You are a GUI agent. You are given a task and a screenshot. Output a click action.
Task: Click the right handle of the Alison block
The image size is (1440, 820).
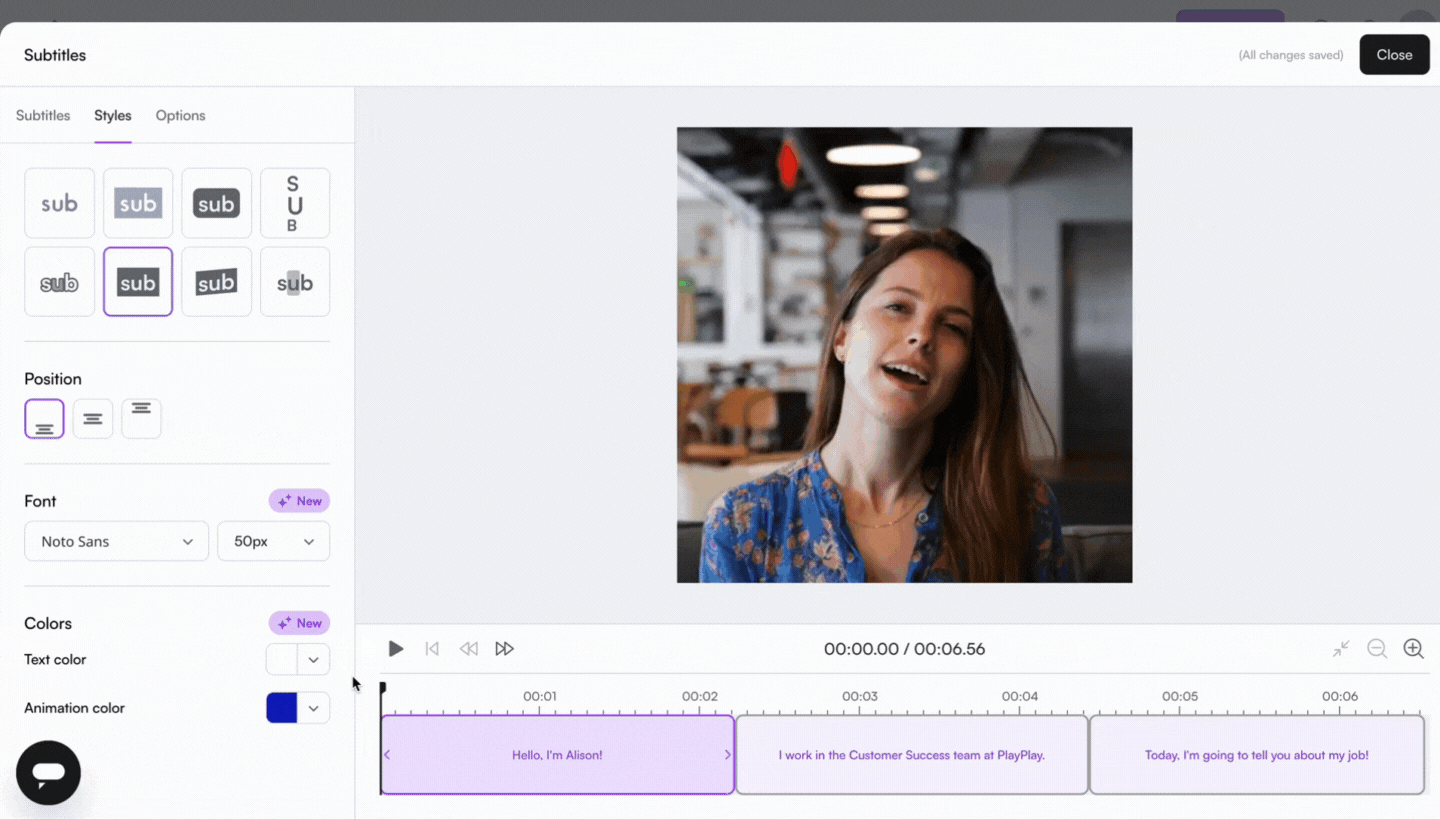(727, 755)
